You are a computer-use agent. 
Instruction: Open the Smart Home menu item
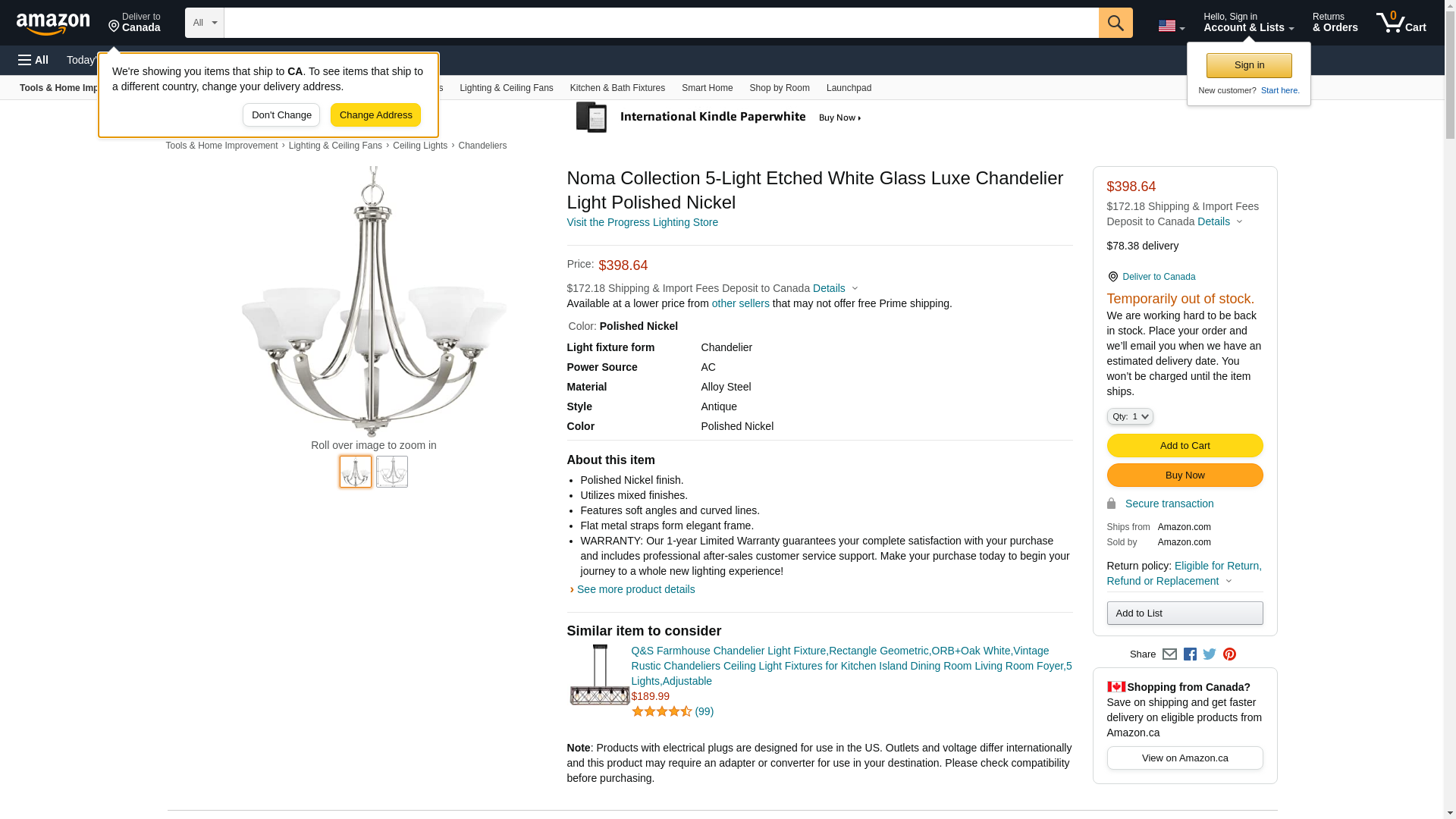click(x=707, y=88)
